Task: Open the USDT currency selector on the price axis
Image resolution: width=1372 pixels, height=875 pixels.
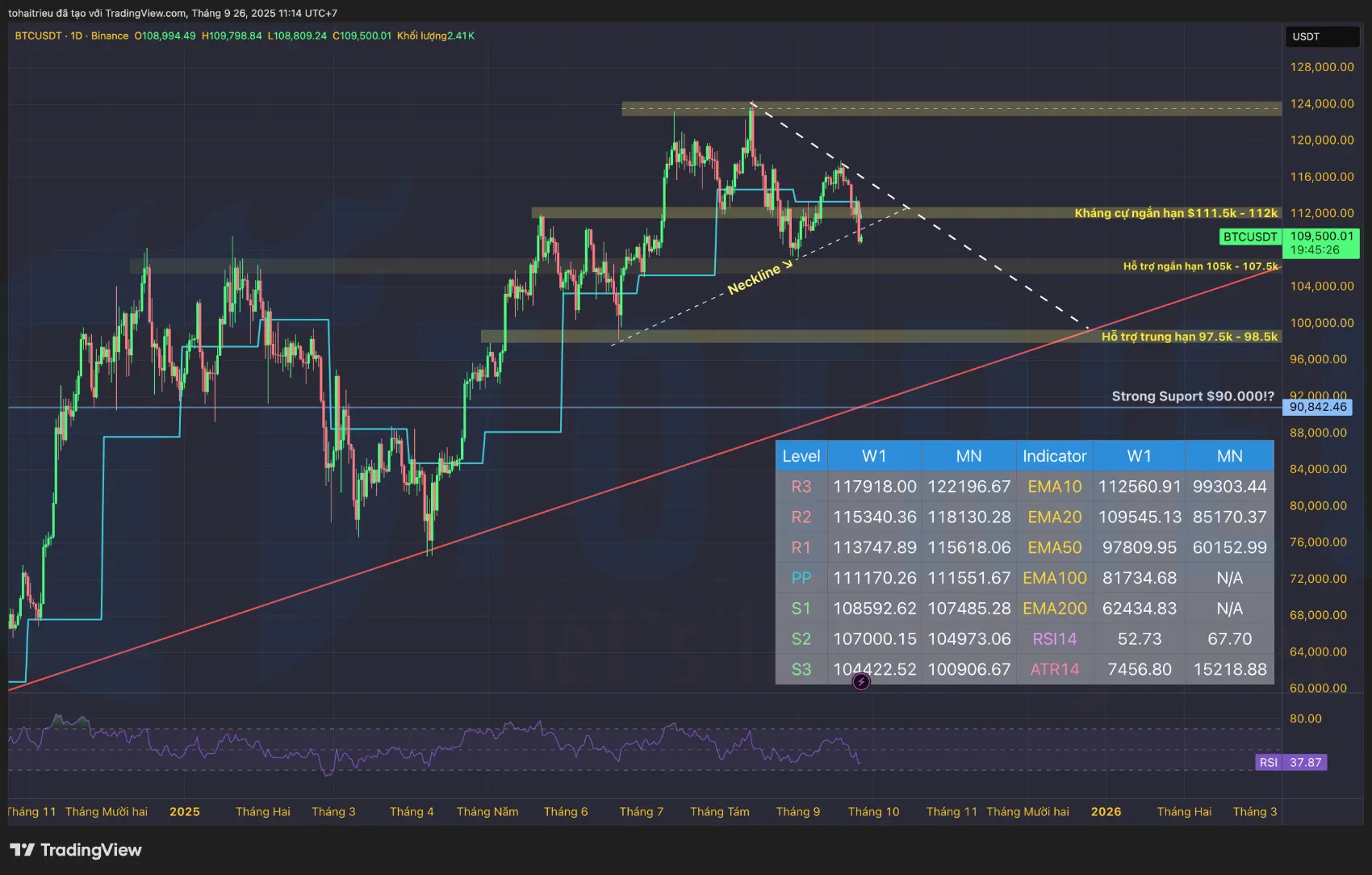Action: point(1321,36)
